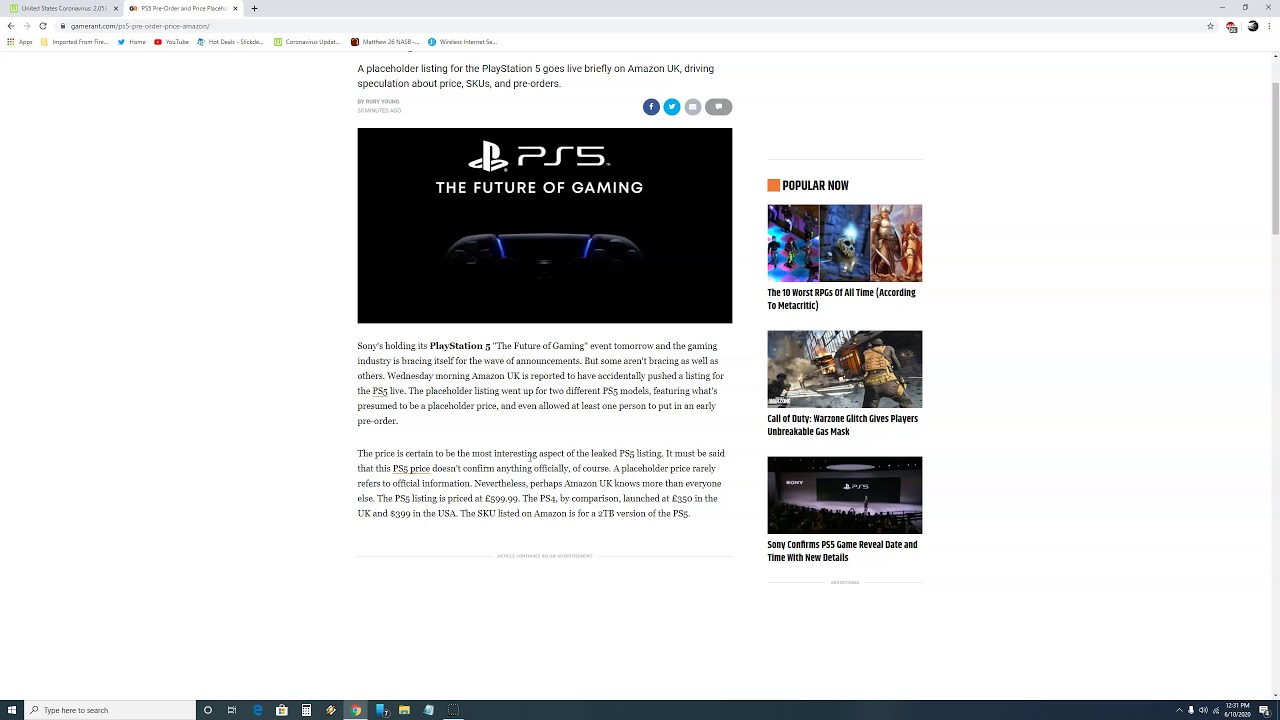Image resolution: width=1280 pixels, height=720 pixels.
Task: Open the red extension icon in toolbar
Action: [x=1231, y=26]
